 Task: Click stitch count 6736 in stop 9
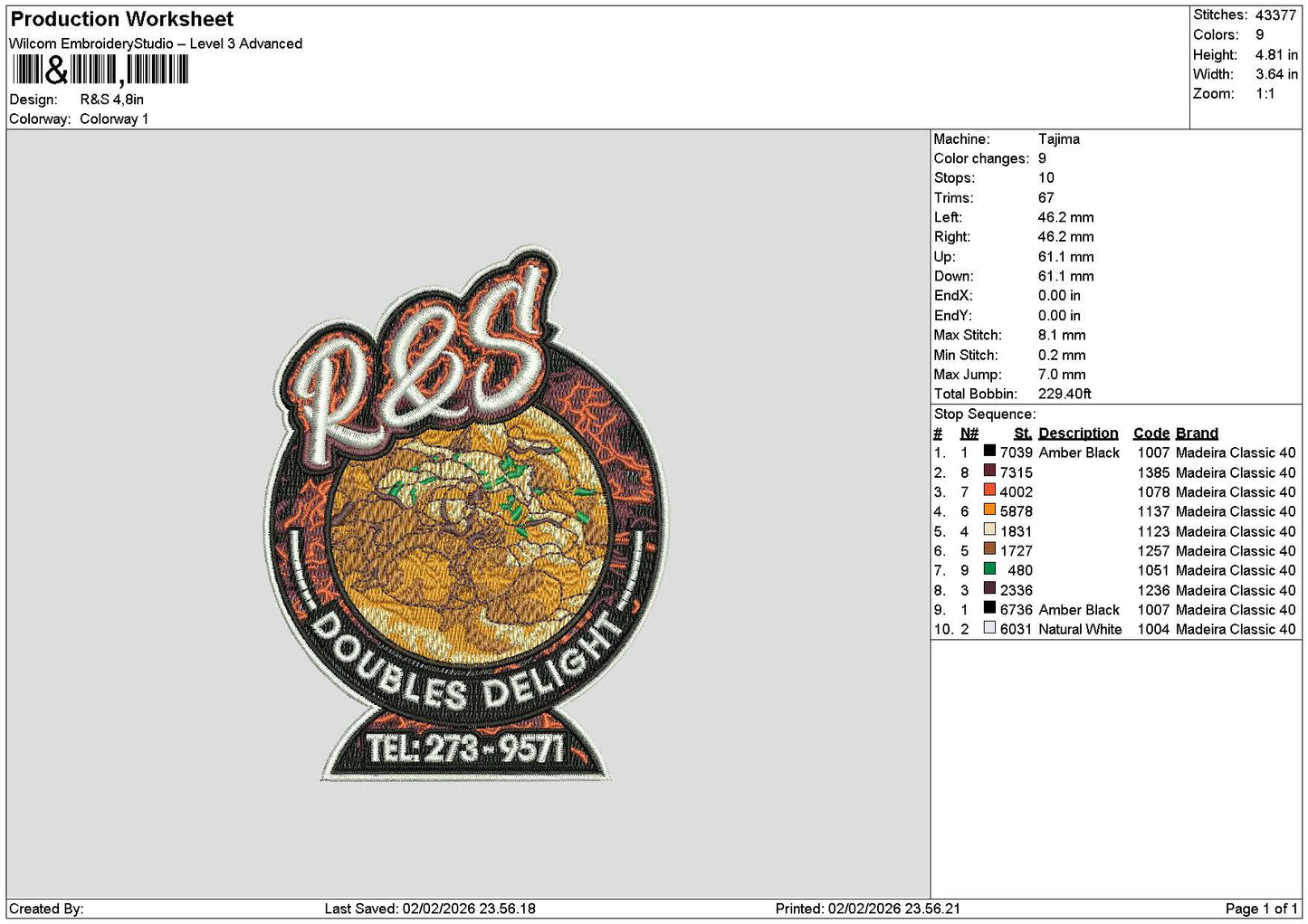pos(1016,610)
